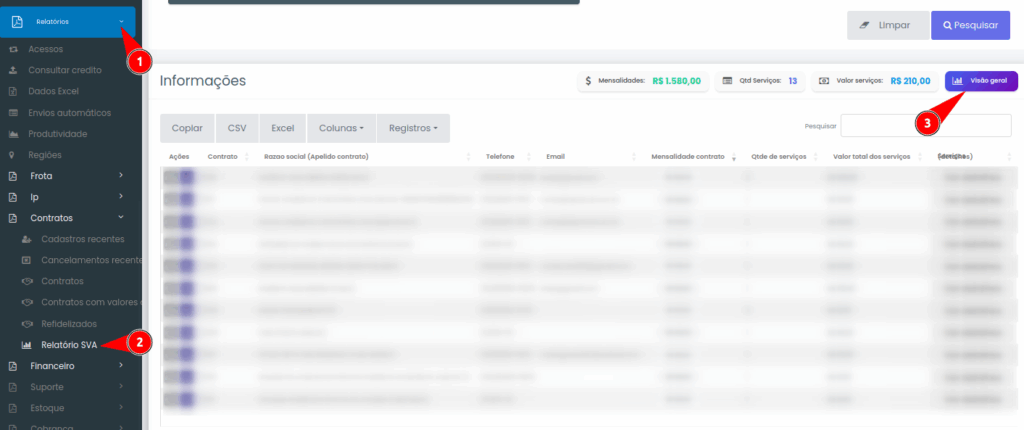1024x430 pixels.
Task: Click the Consultar credito user icon
Action: (x=13, y=70)
